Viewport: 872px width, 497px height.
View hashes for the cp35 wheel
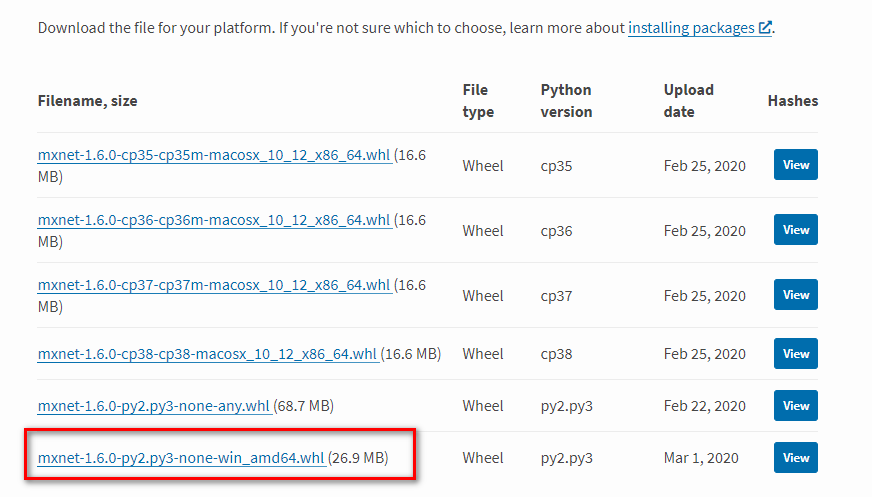(x=796, y=165)
